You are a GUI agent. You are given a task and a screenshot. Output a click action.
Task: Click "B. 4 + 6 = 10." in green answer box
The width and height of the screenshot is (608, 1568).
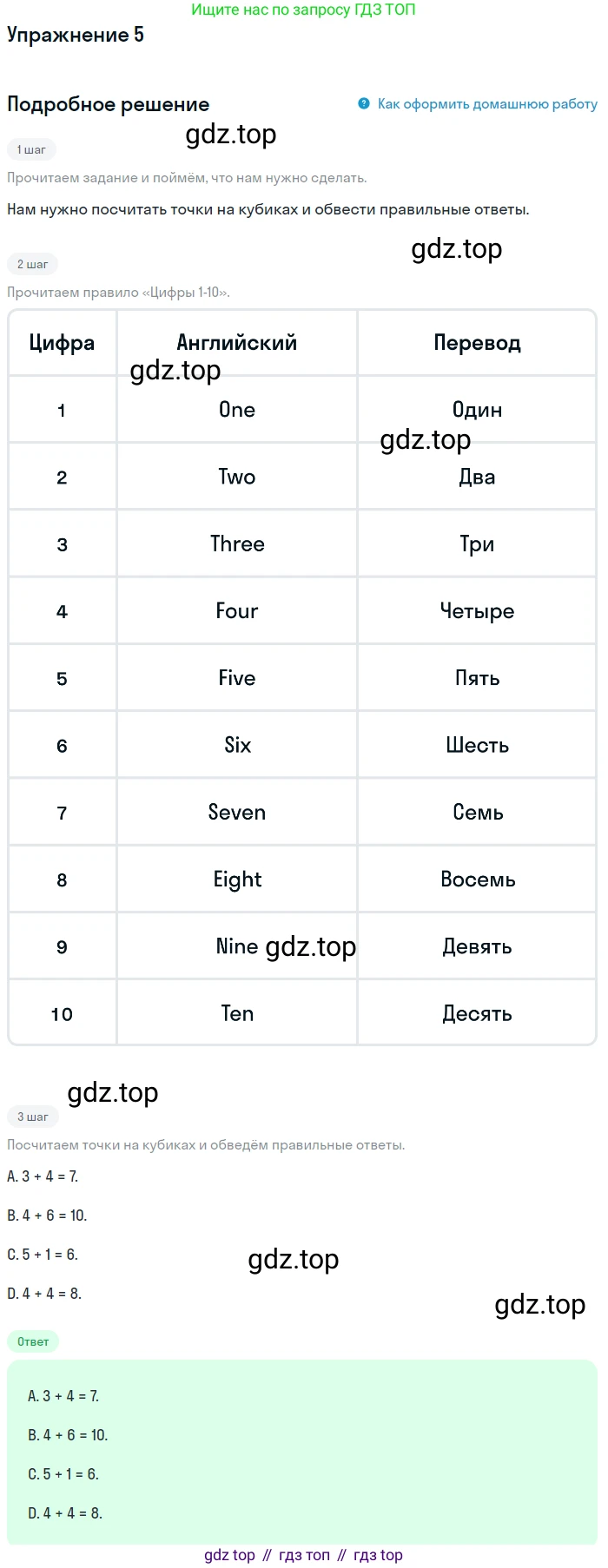pyautogui.click(x=68, y=1435)
